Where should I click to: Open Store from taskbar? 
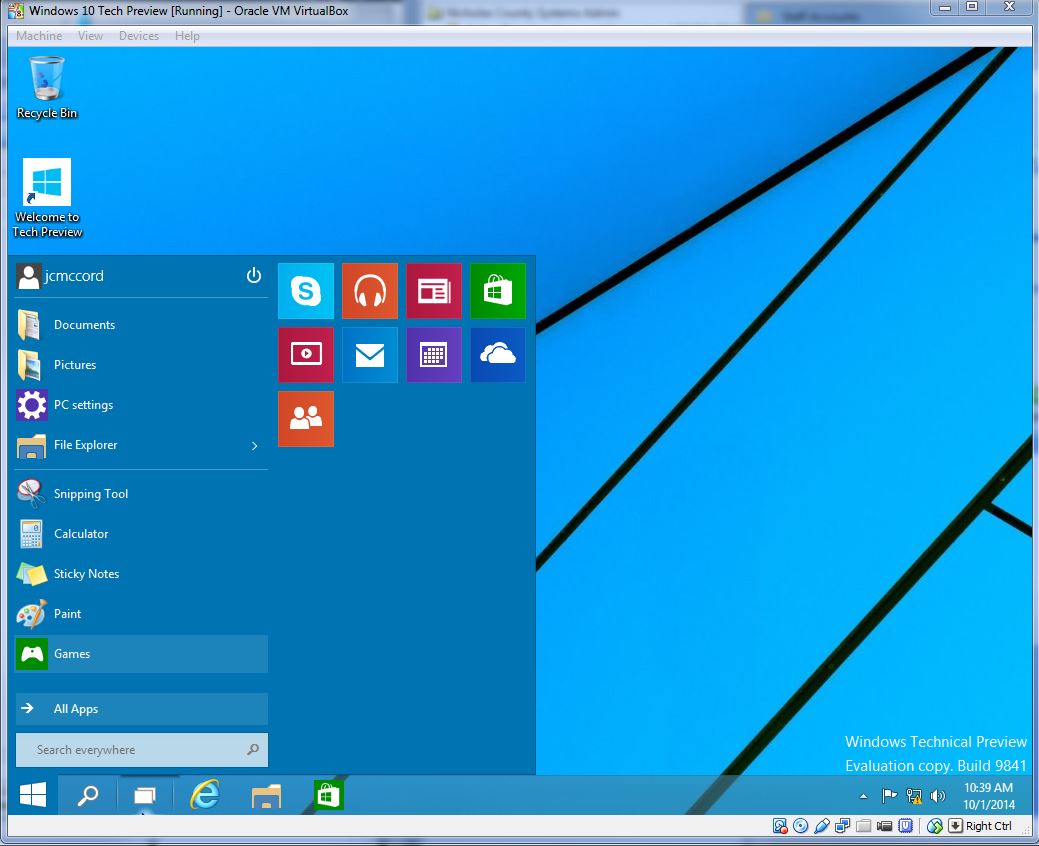click(x=328, y=795)
